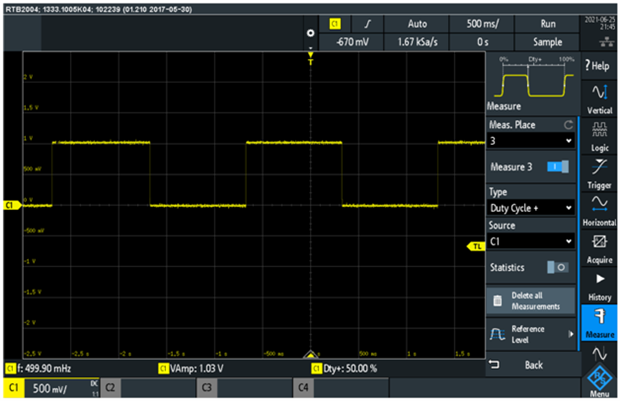
Task: Click the waveform icon above Menu
Action: point(599,353)
